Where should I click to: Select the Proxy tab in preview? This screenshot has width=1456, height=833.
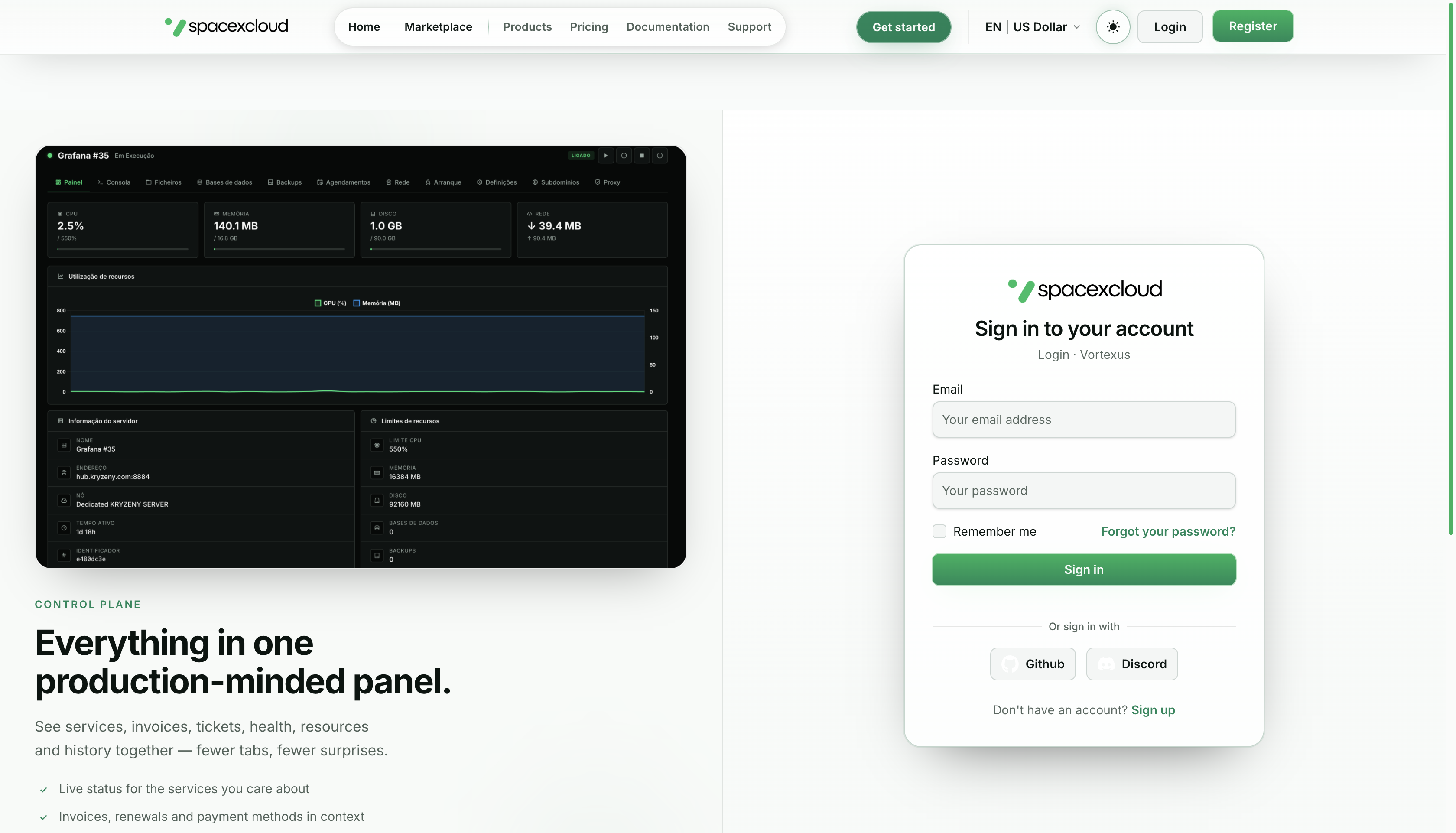608,182
